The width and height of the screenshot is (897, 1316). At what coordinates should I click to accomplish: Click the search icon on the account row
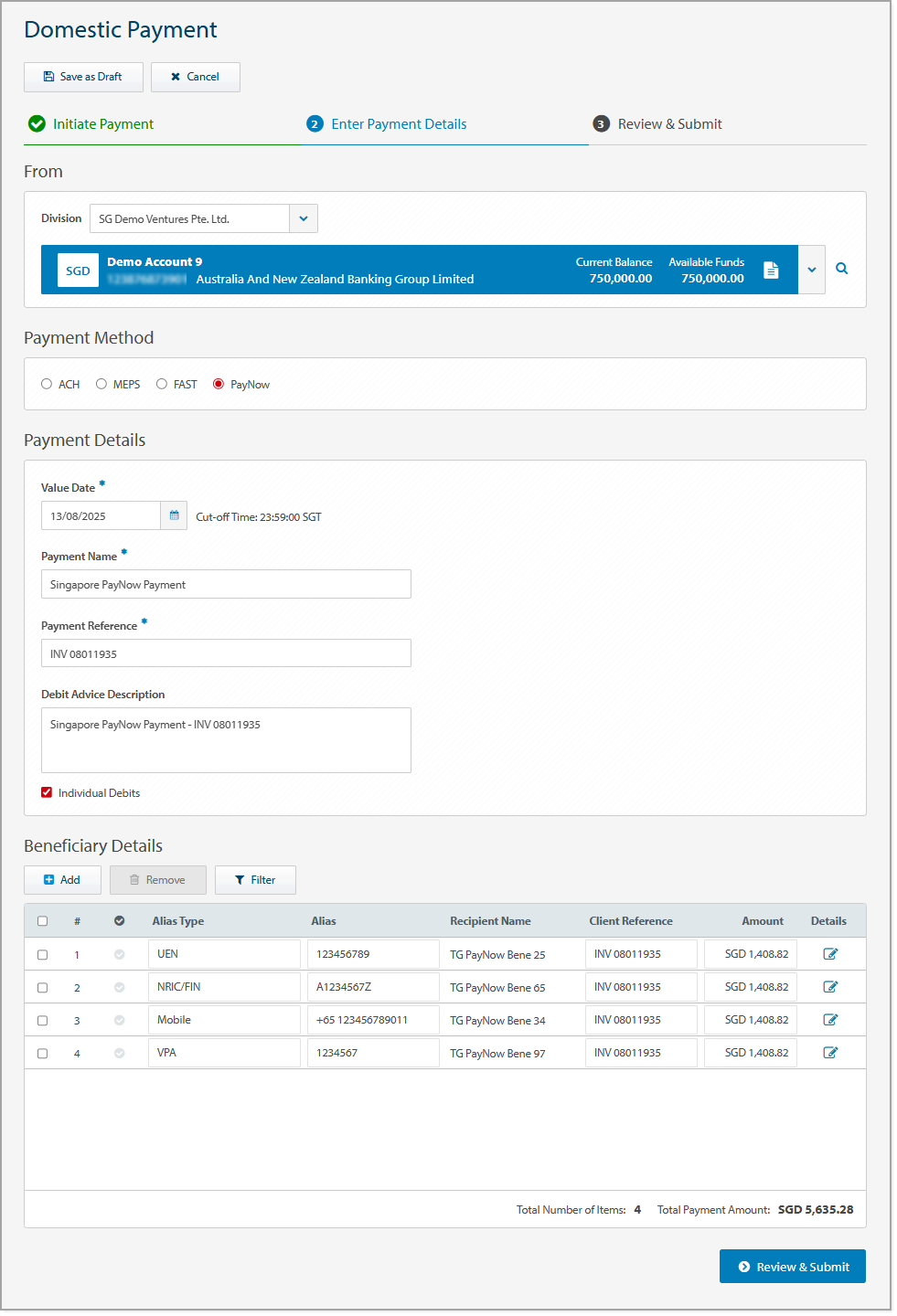tap(841, 269)
